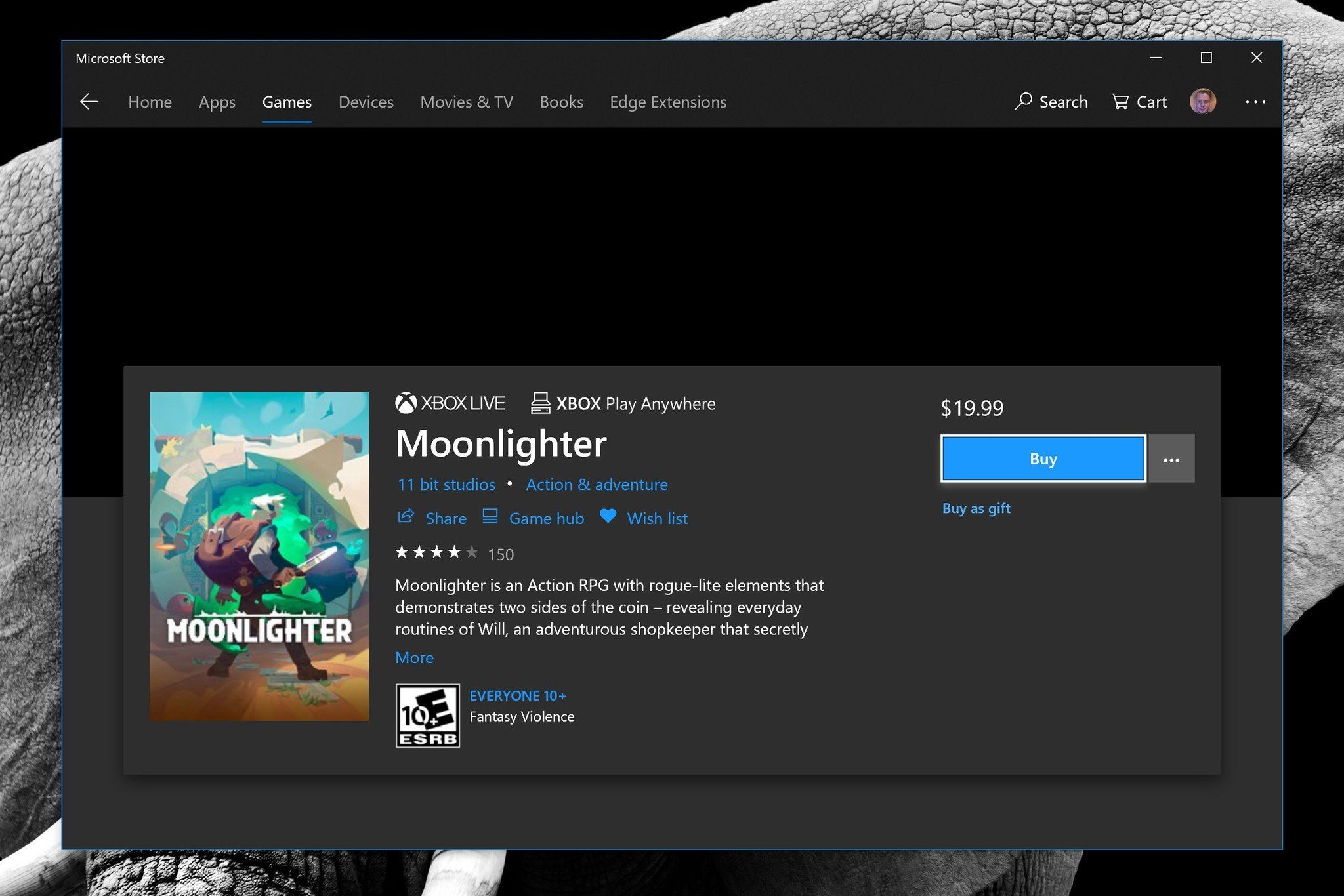Click the Moonlighter cover art

click(259, 556)
